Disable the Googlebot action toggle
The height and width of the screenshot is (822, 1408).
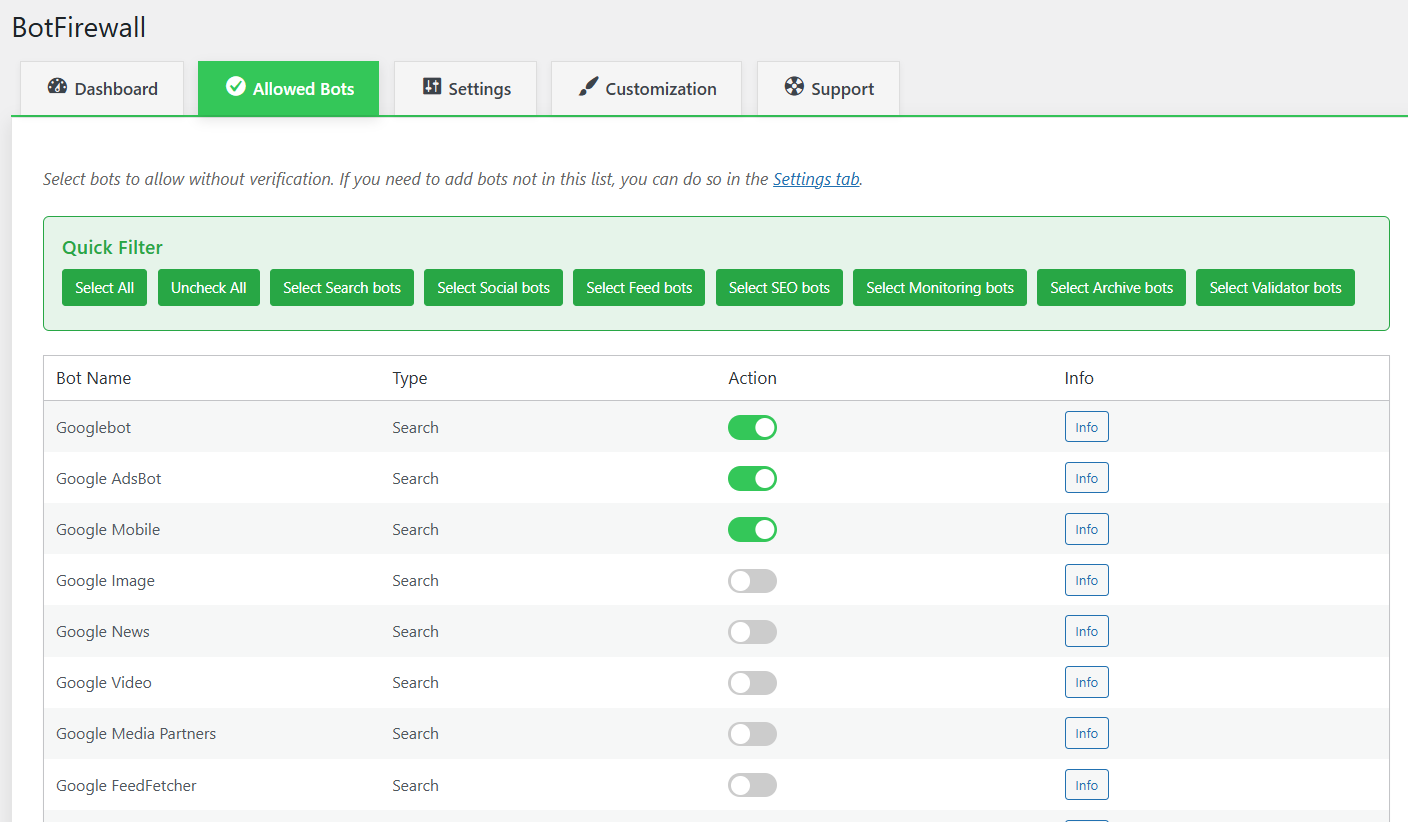pyautogui.click(x=752, y=427)
